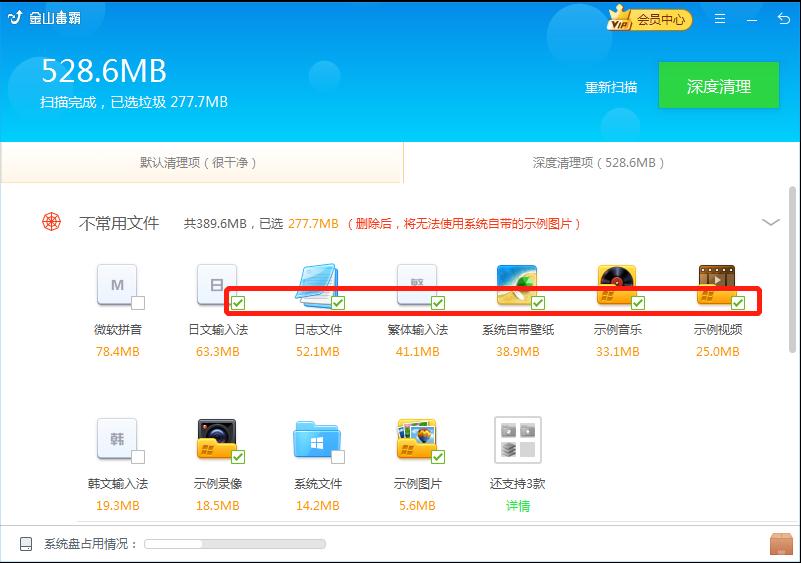Screen dimensions: 801x563
Task: Minimize the 金山毒霸 window
Action: point(751,19)
